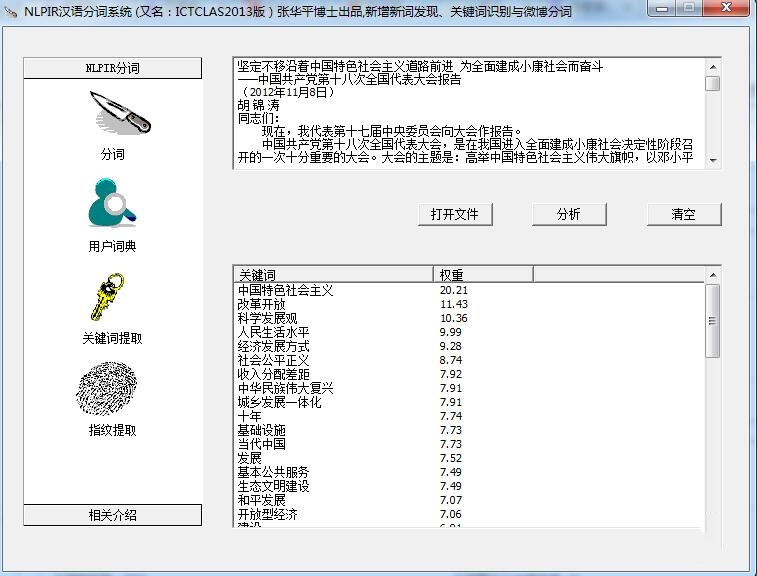Open the fingerprint 指纹提取 icon
757x576 pixels.
[107, 389]
